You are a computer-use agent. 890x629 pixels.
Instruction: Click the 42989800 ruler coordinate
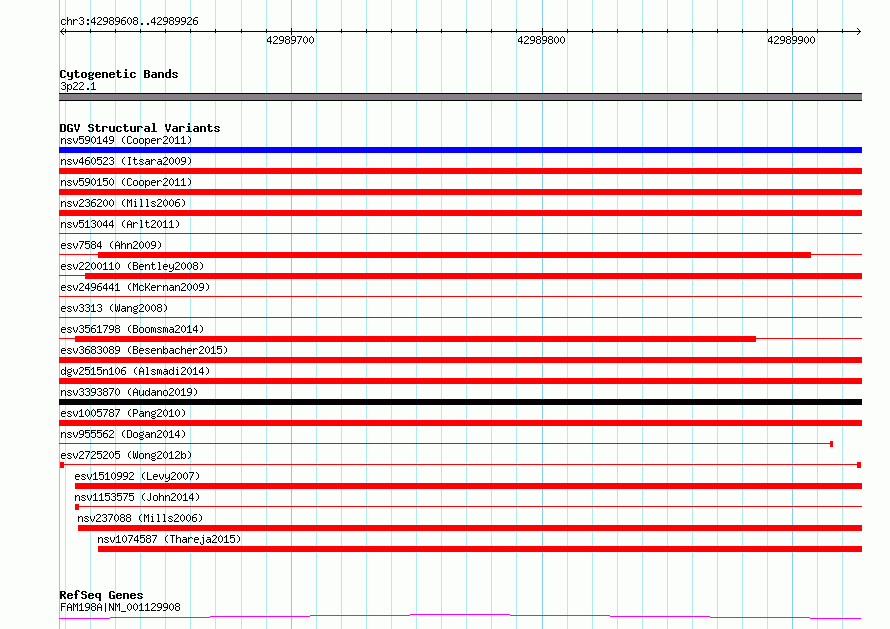pos(541,40)
